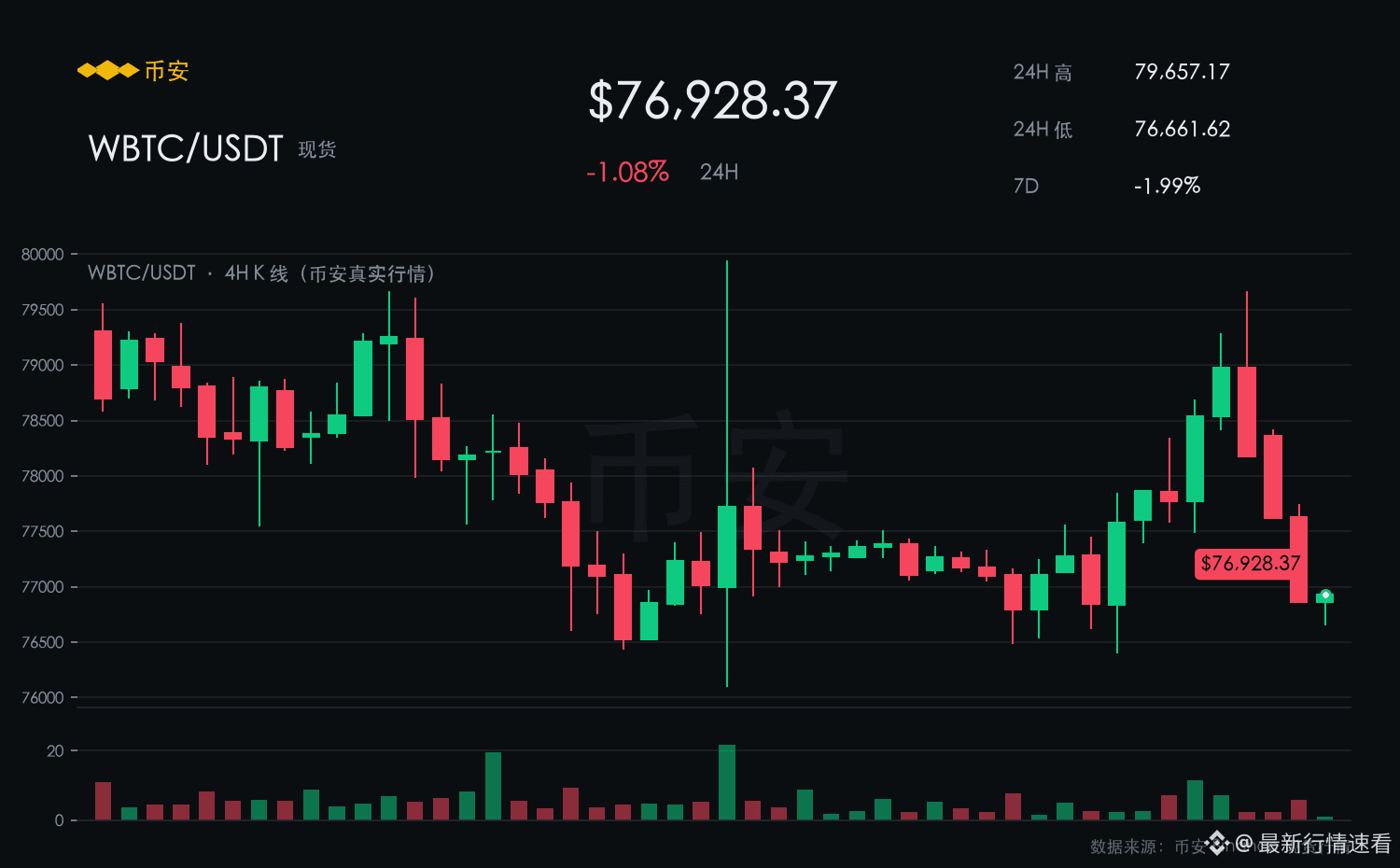Click the 最新行情速看 account name
Screen dimensions: 1400x868
pyautogui.click(x=1325, y=844)
